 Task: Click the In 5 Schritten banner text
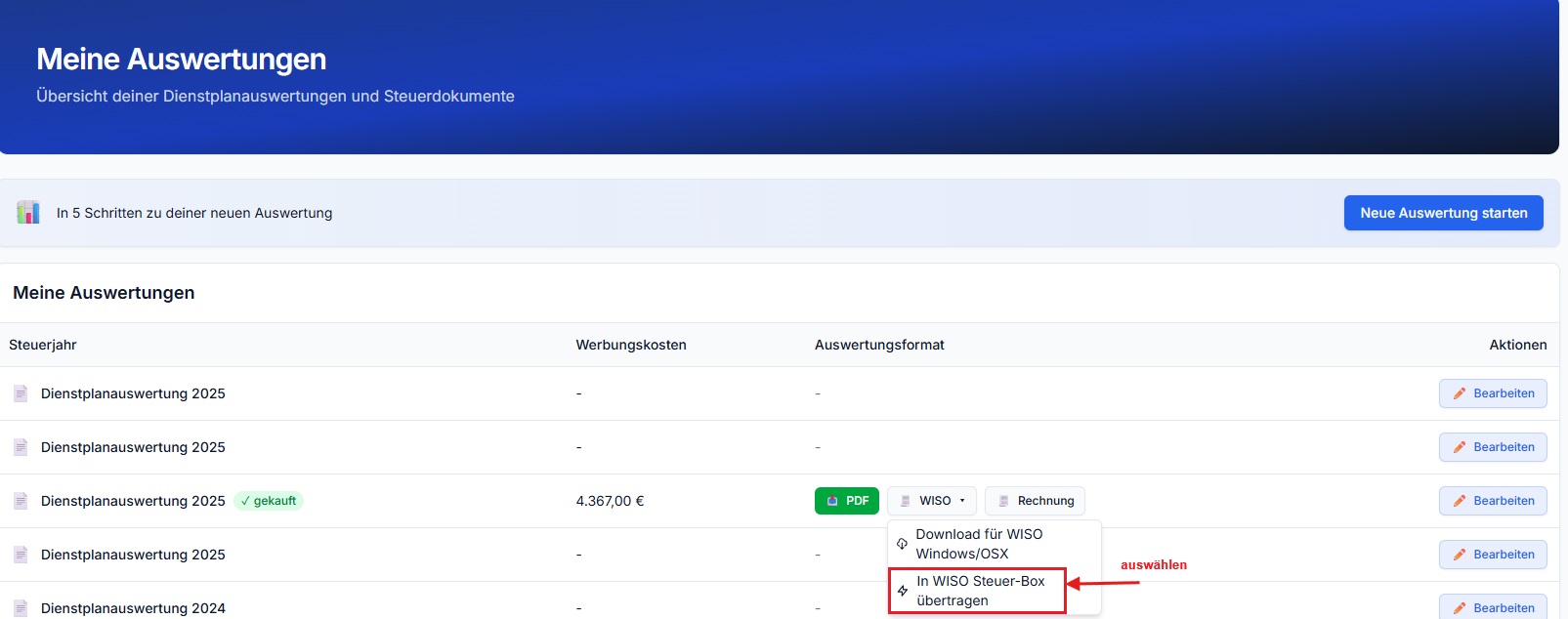(x=194, y=213)
